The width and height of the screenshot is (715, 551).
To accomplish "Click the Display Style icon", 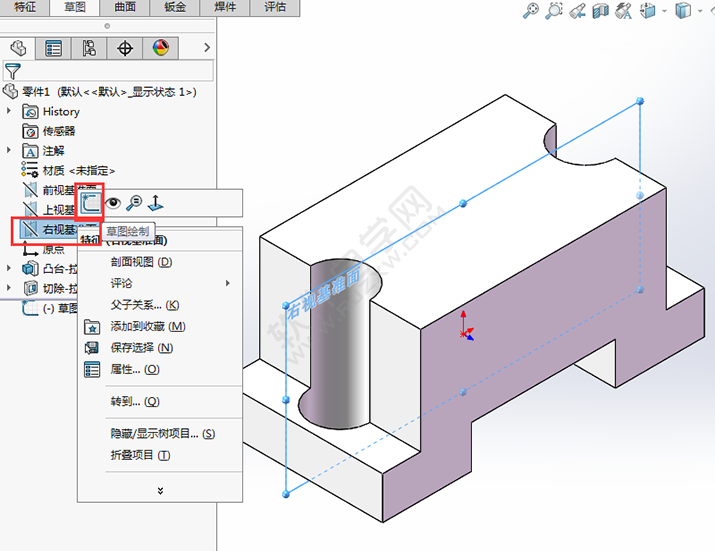I will 683,10.
